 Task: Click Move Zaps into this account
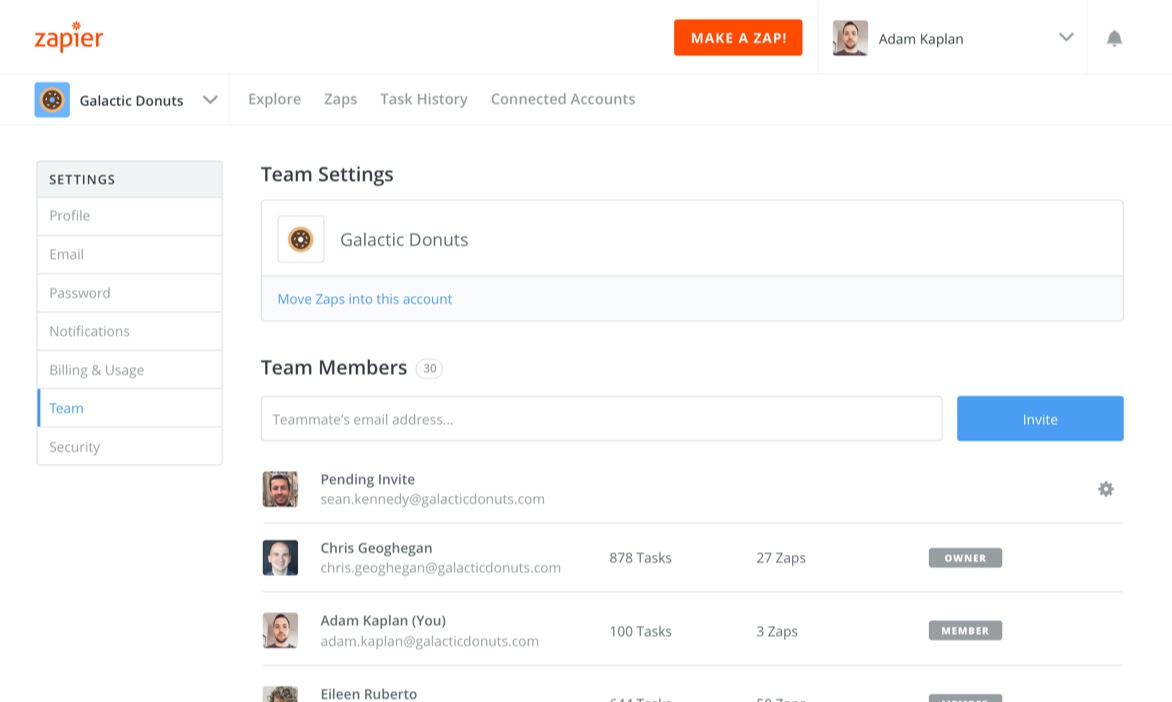click(x=364, y=299)
